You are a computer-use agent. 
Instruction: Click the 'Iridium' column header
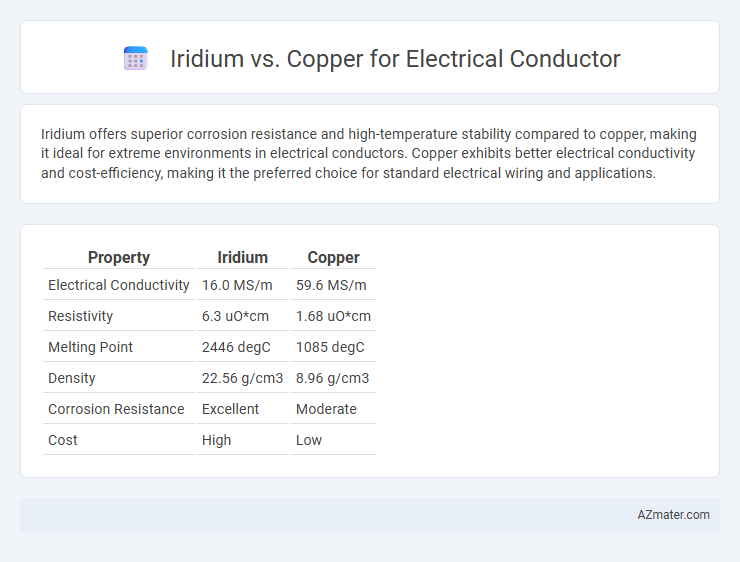pyautogui.click(x=243, y=257)
